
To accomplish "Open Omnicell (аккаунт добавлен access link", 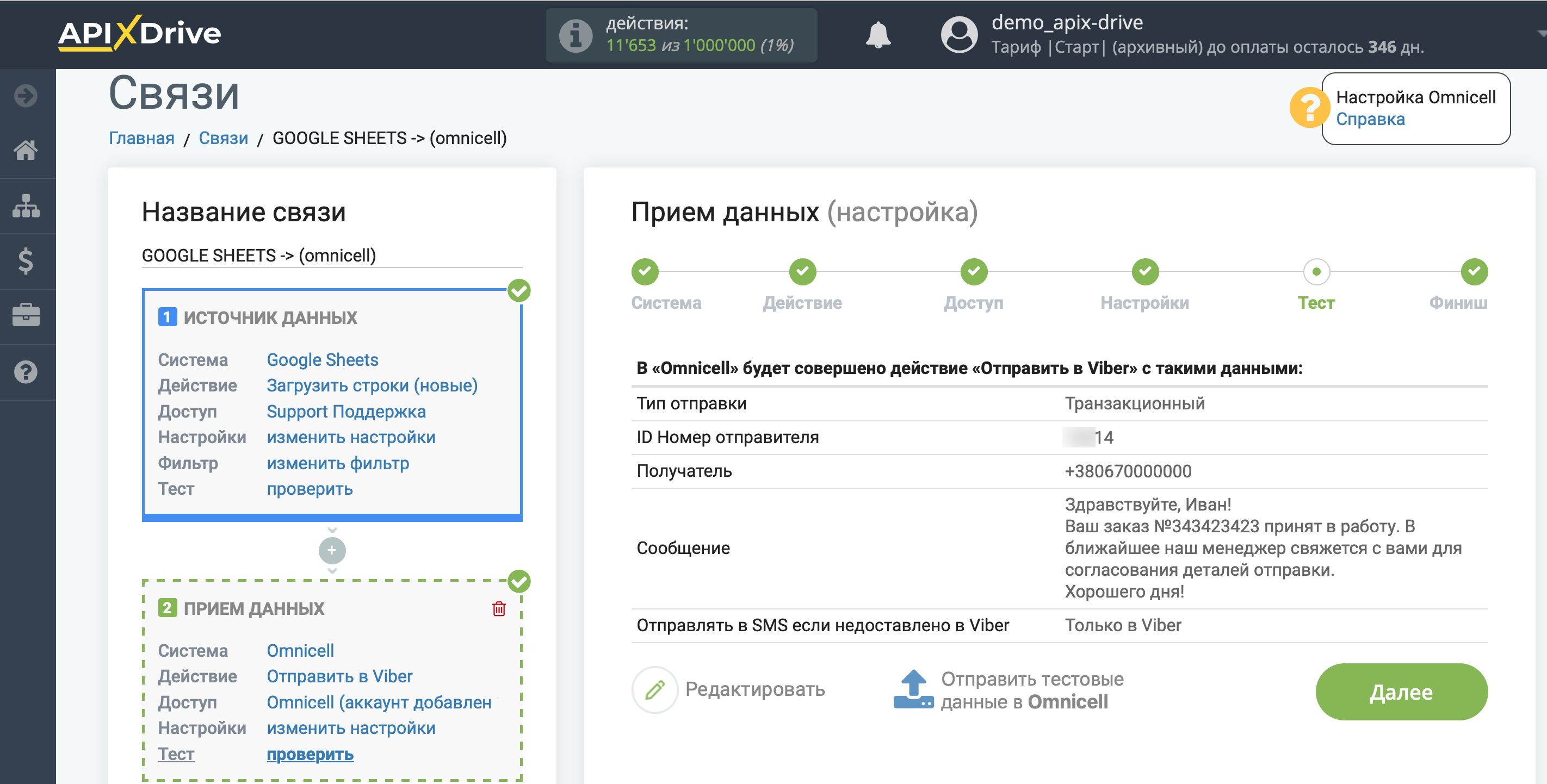I will point(382,702).
